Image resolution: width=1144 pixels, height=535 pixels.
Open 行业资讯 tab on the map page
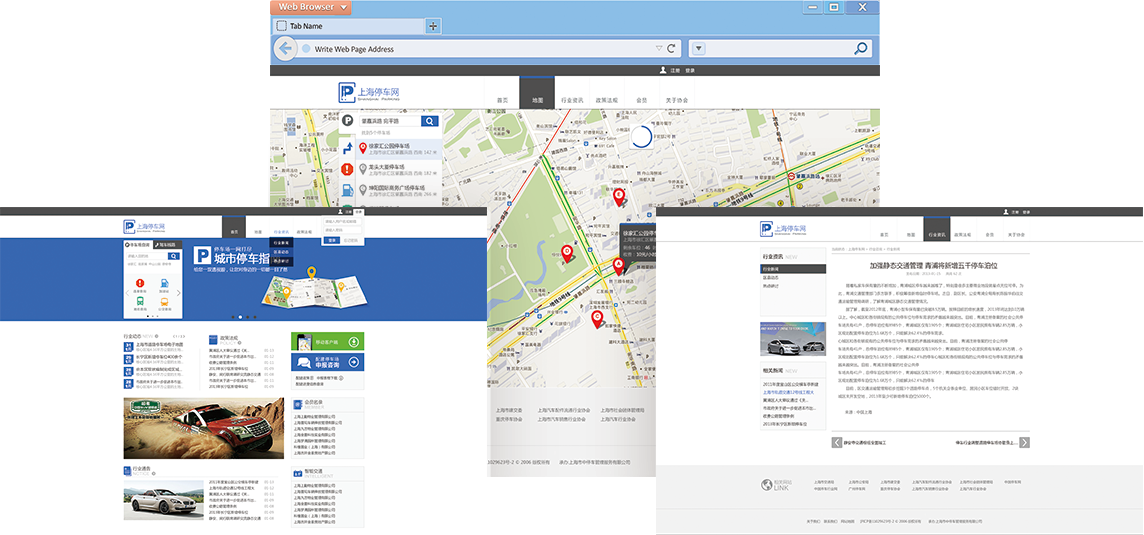[572, 100]
